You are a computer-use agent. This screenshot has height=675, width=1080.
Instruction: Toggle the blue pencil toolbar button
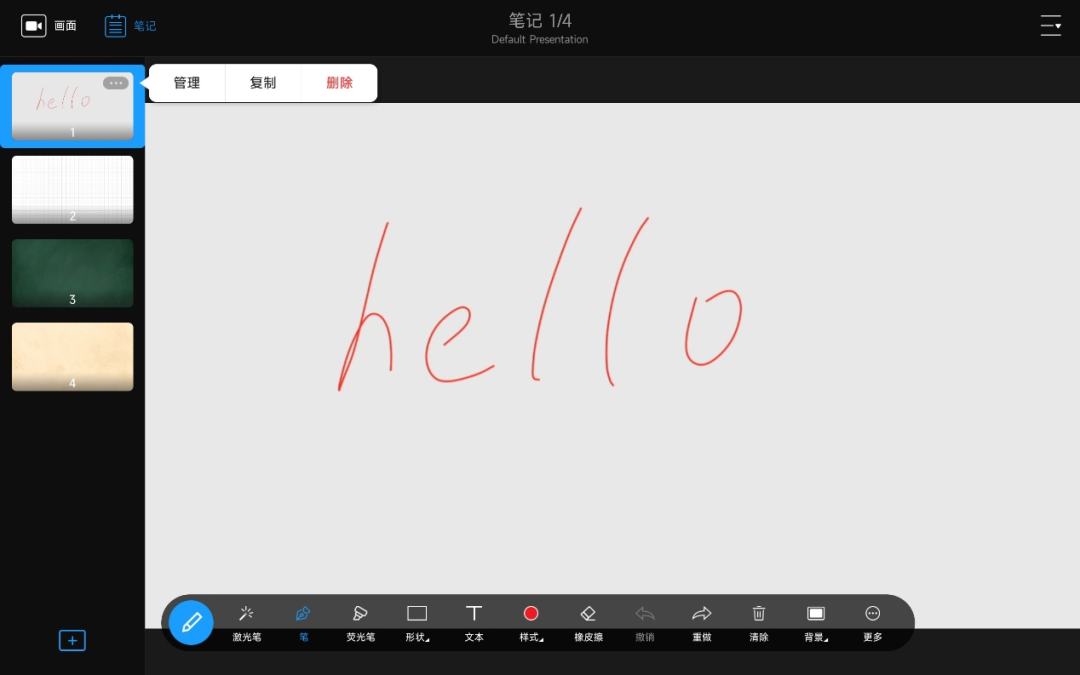[x=191, y=623]
